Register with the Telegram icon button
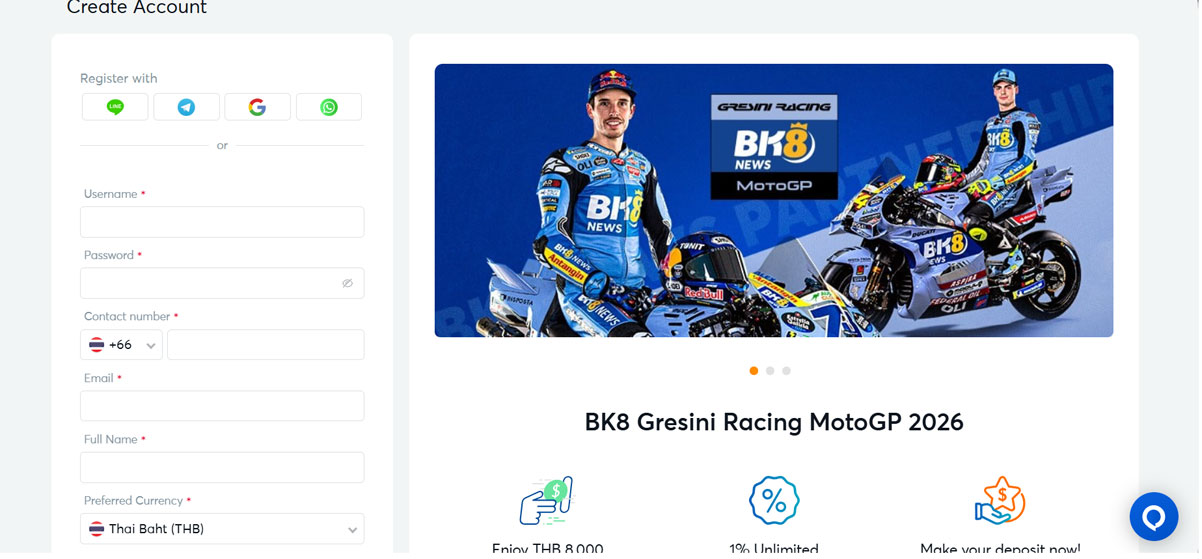 click(x=186, y=107)
